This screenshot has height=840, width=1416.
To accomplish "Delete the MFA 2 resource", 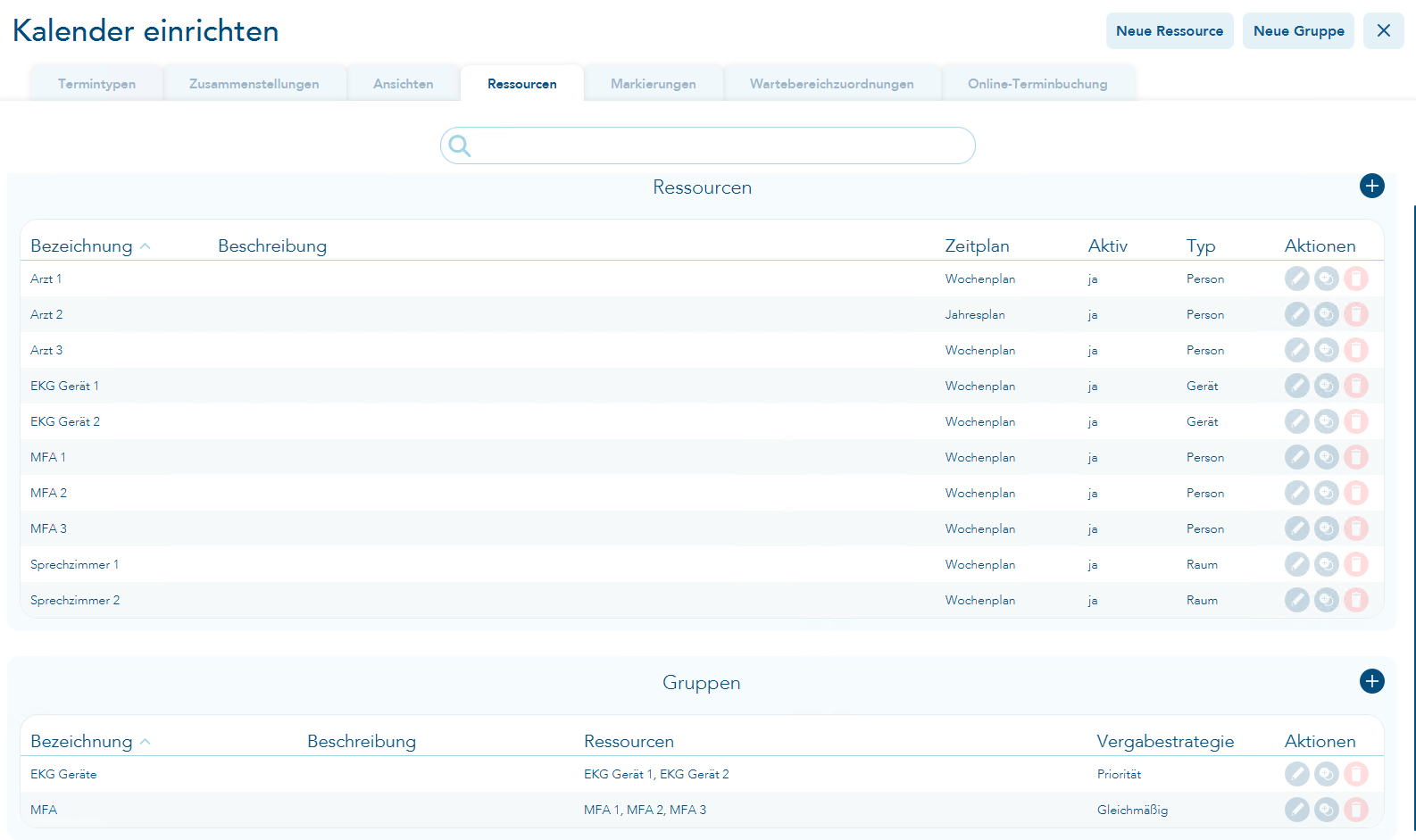I will tap(1356, 493).
